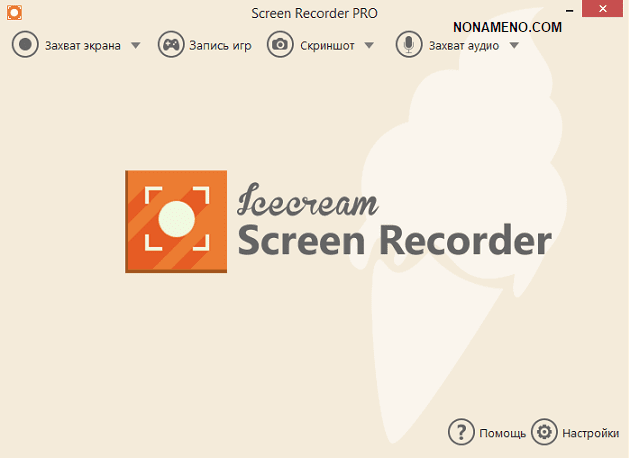629x458 pixels.
Task: Select the Захват экрана text label
Action: 84,45
